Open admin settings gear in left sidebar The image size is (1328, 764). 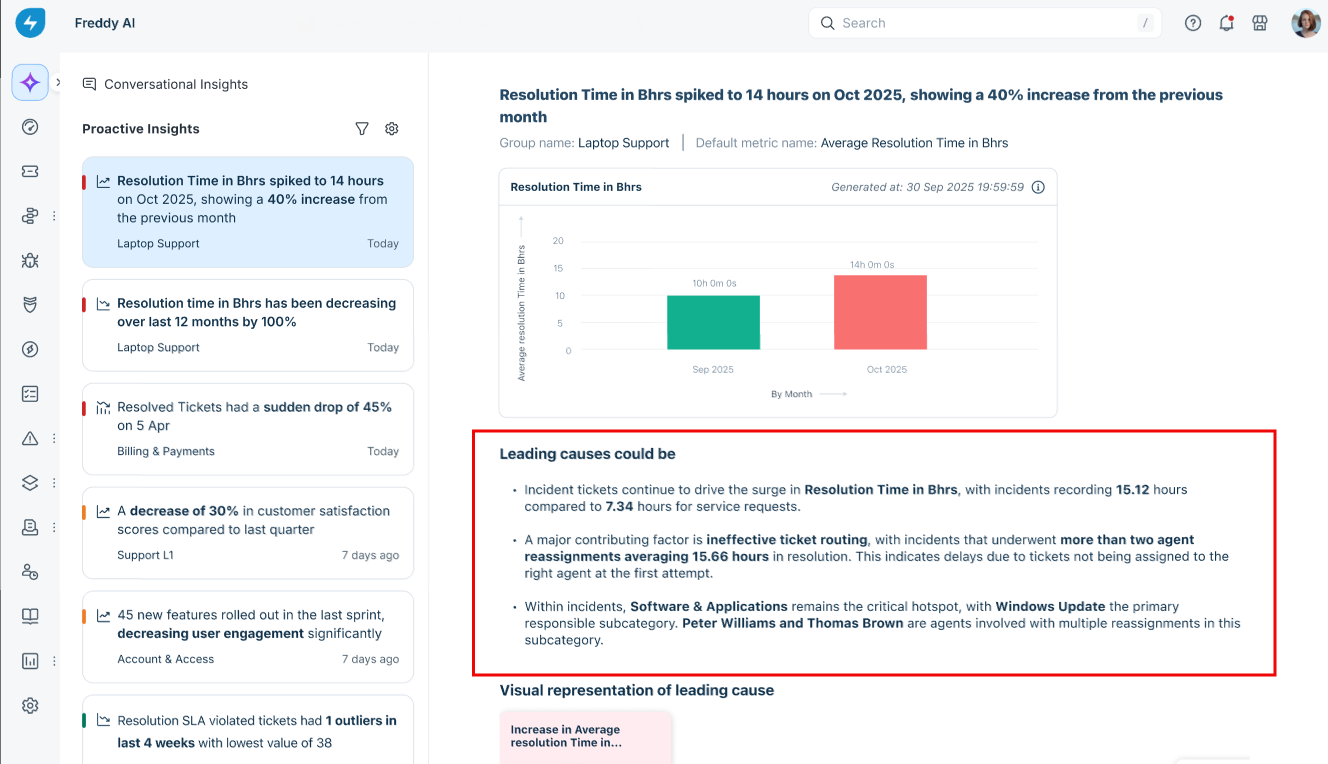30,705
